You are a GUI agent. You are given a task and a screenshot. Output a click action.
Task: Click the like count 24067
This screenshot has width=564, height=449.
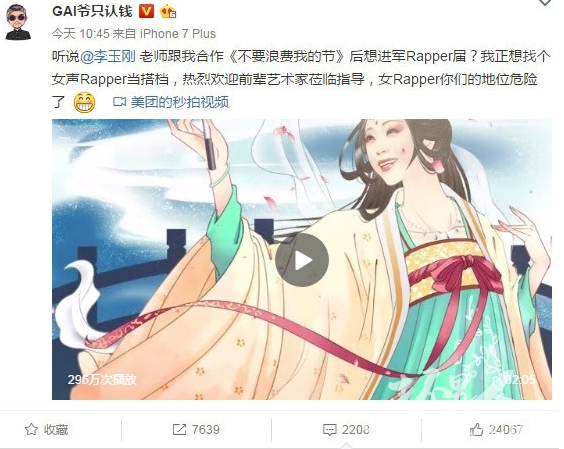click(x=506, y=430)
